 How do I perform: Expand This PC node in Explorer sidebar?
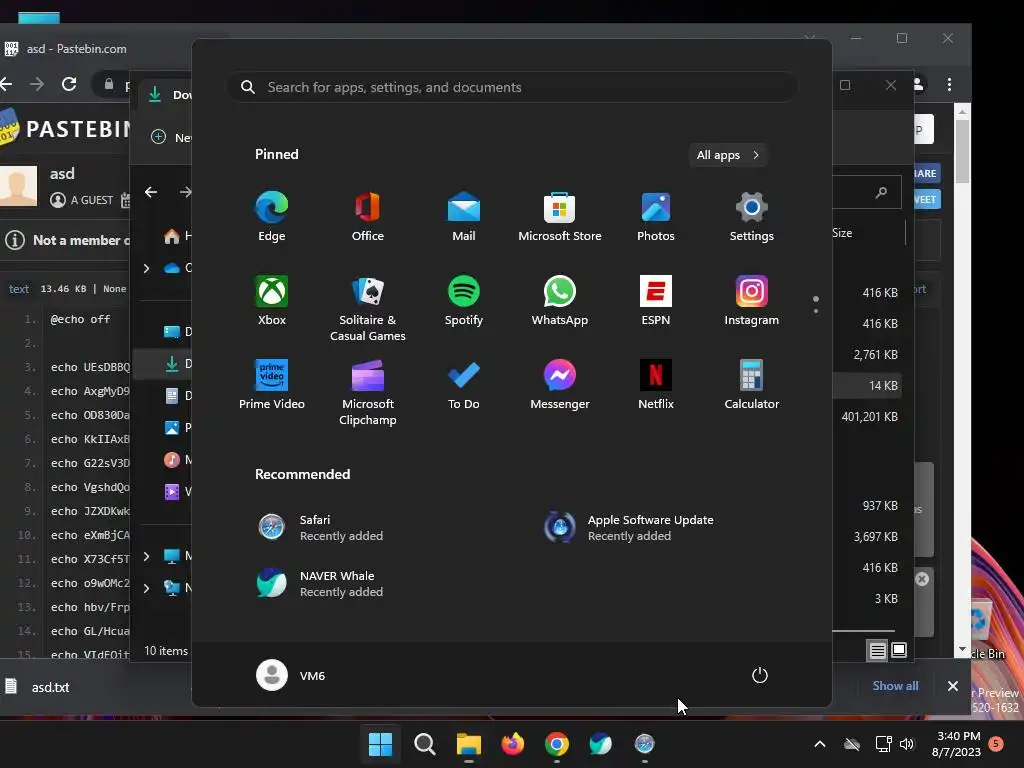(x=146, y=556)
